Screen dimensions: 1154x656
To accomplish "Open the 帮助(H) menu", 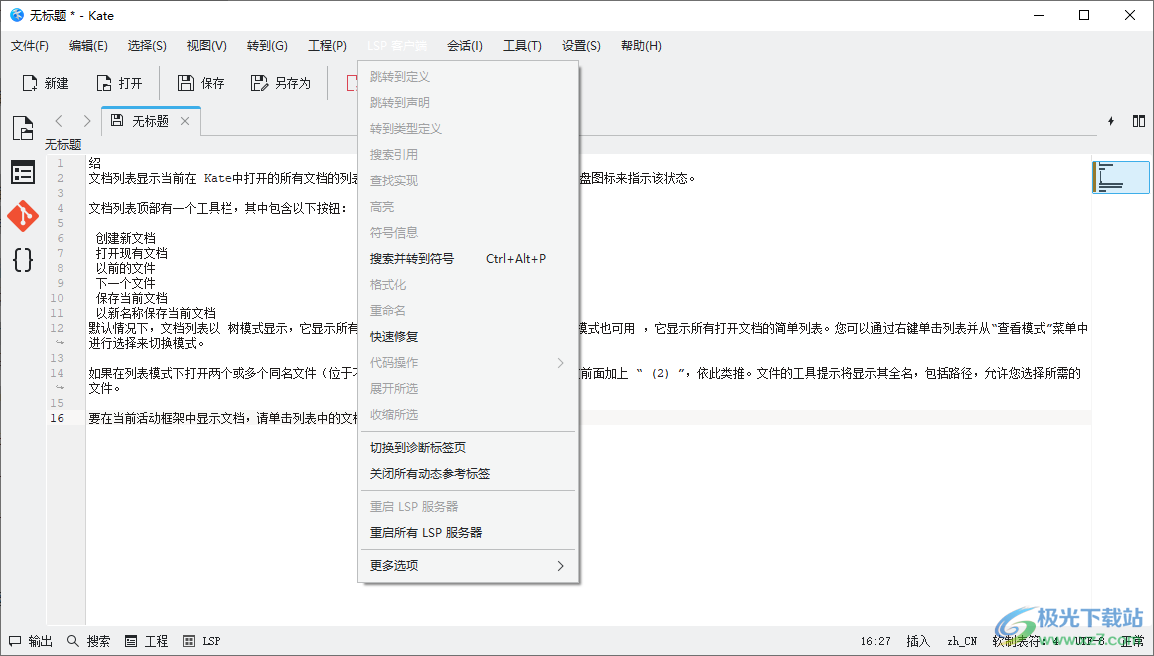I will pos(641,46).
